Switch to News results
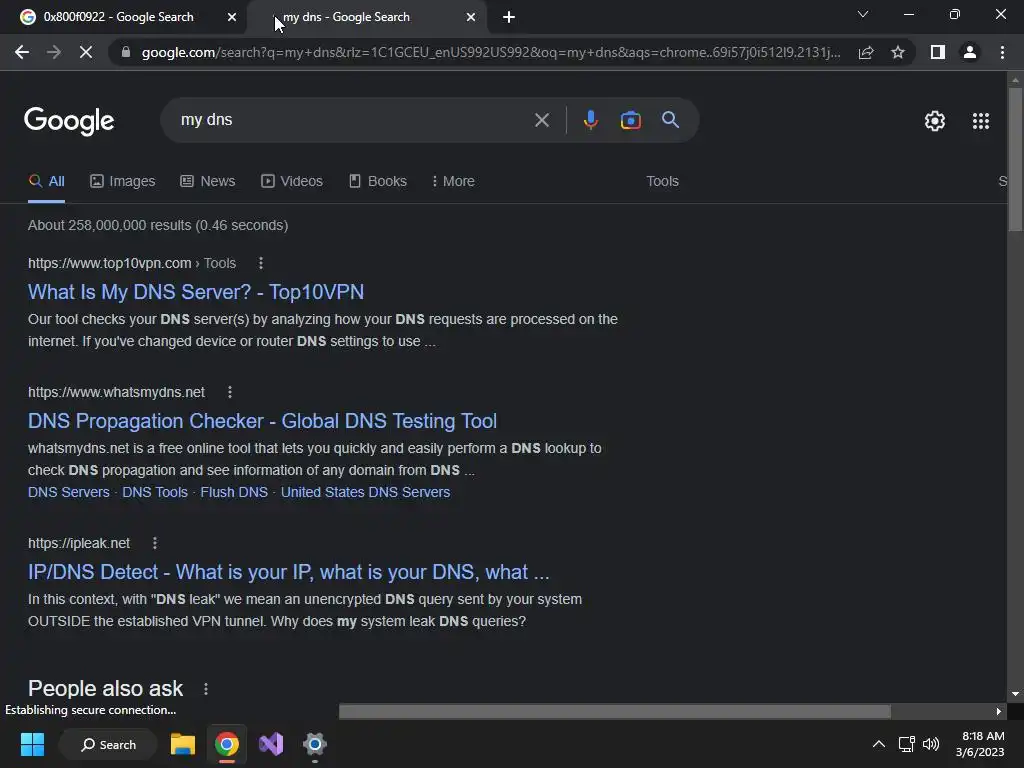1024x768 pixels. (208, 182)
